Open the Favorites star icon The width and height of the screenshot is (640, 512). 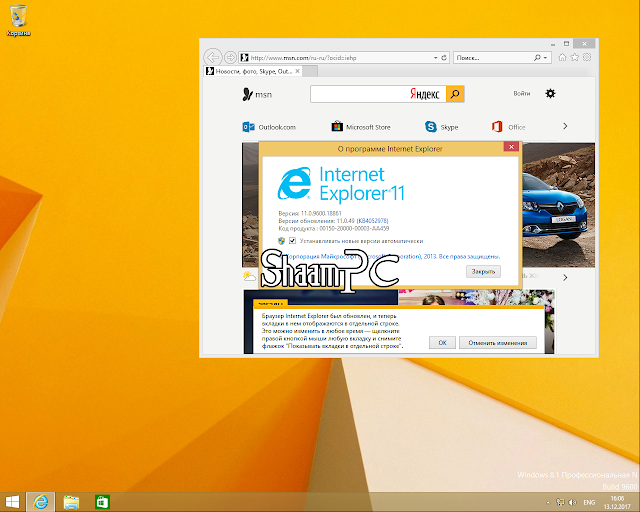575,58
